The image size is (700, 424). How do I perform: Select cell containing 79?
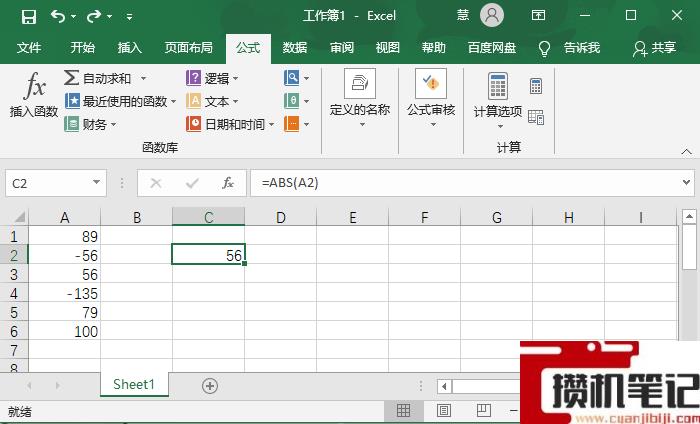[65, 312]
